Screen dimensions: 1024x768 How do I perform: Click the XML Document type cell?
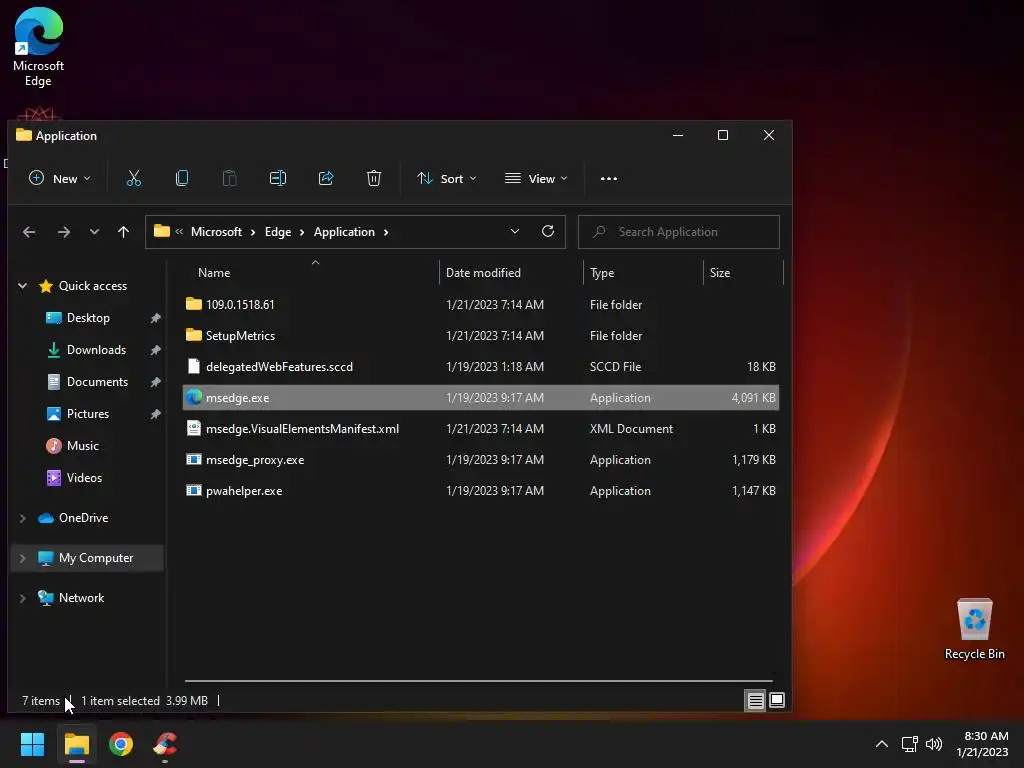632,429
